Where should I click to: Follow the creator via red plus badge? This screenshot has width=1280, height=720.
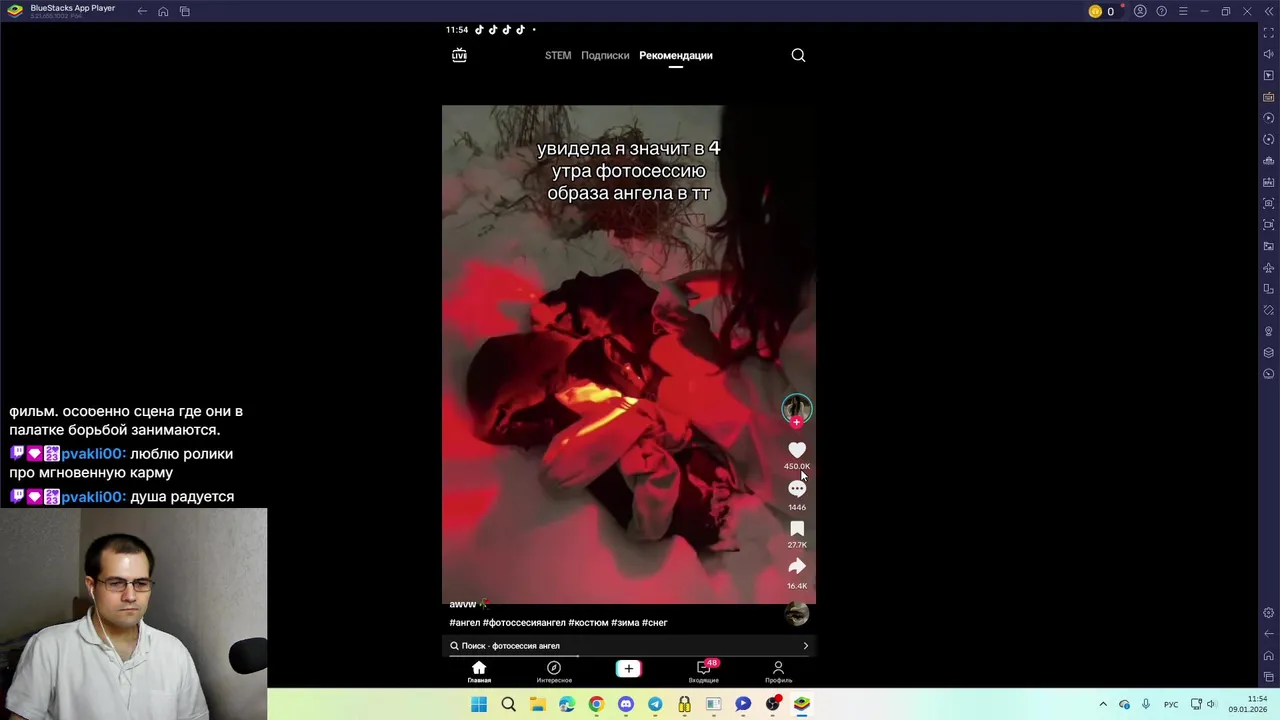point(797,422)
